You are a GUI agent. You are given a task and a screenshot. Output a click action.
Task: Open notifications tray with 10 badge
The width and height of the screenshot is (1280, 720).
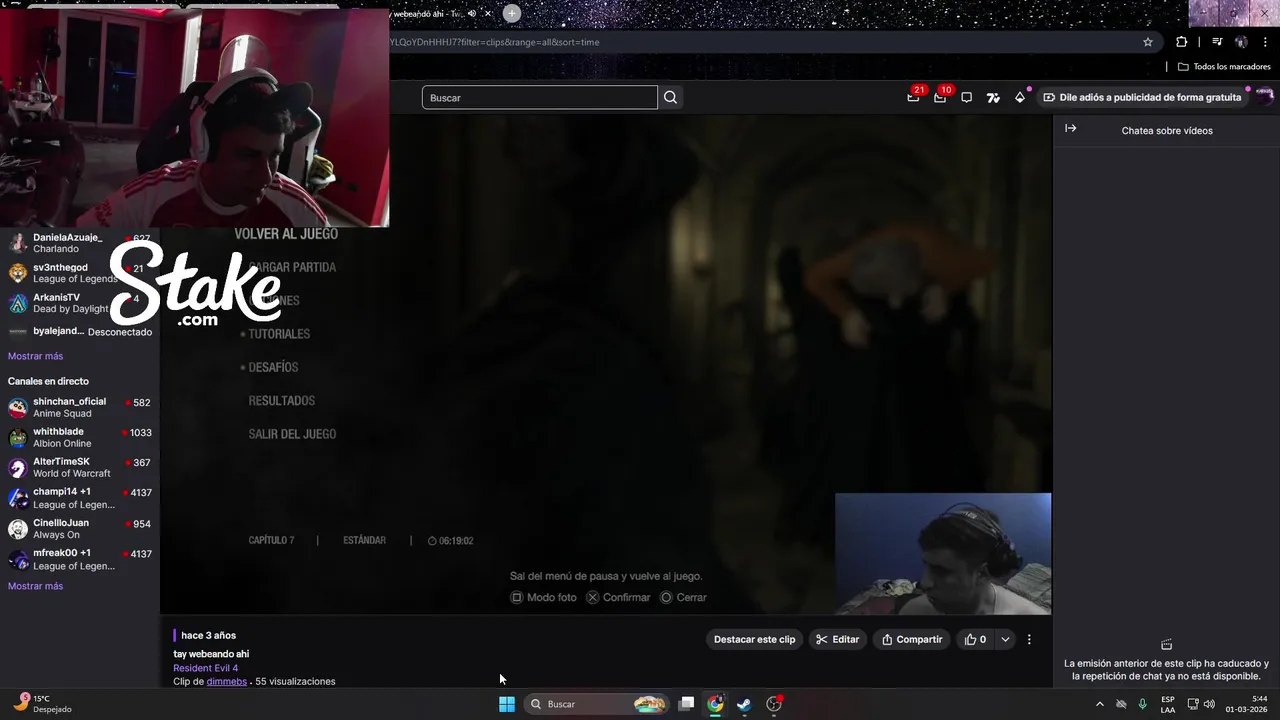[x=940, y=97]
